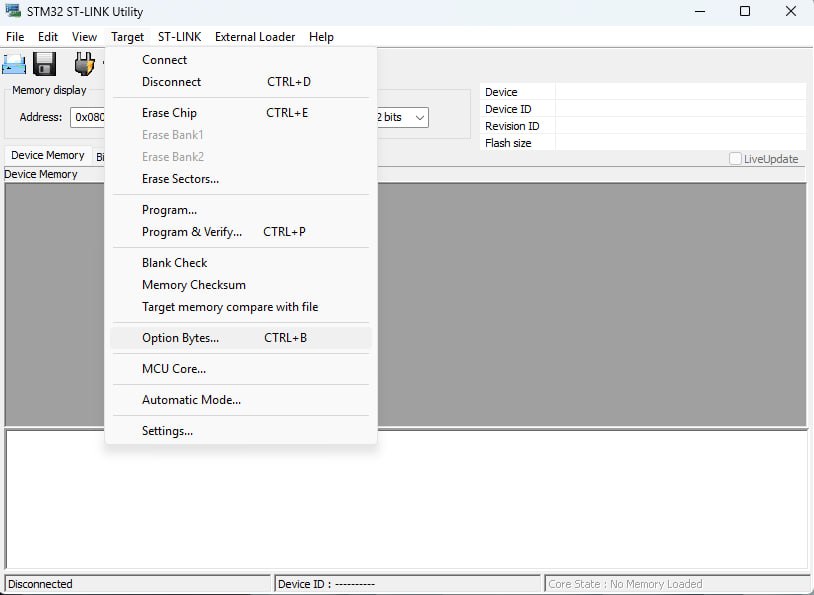The width and height of the screenshot is (814, 595).
Task: Close the ST-LINK Utility window
Action: pos(791,11)
